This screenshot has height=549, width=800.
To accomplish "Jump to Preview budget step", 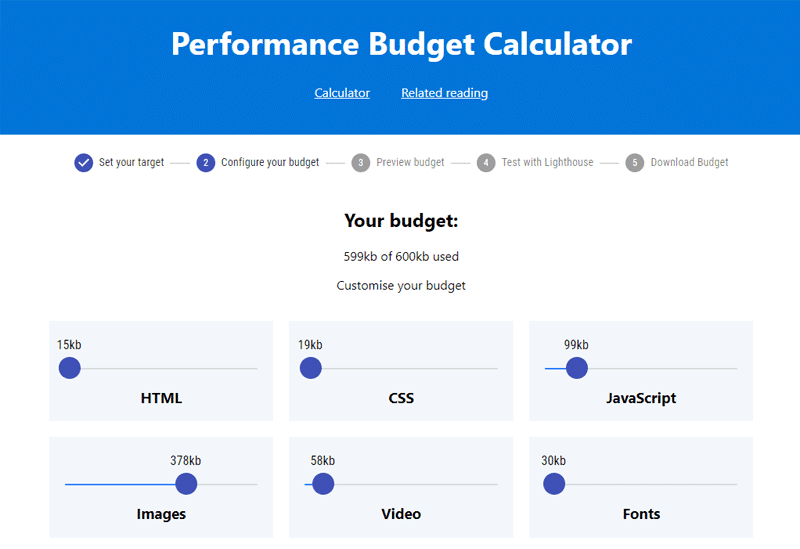I will tap(410, 162).
